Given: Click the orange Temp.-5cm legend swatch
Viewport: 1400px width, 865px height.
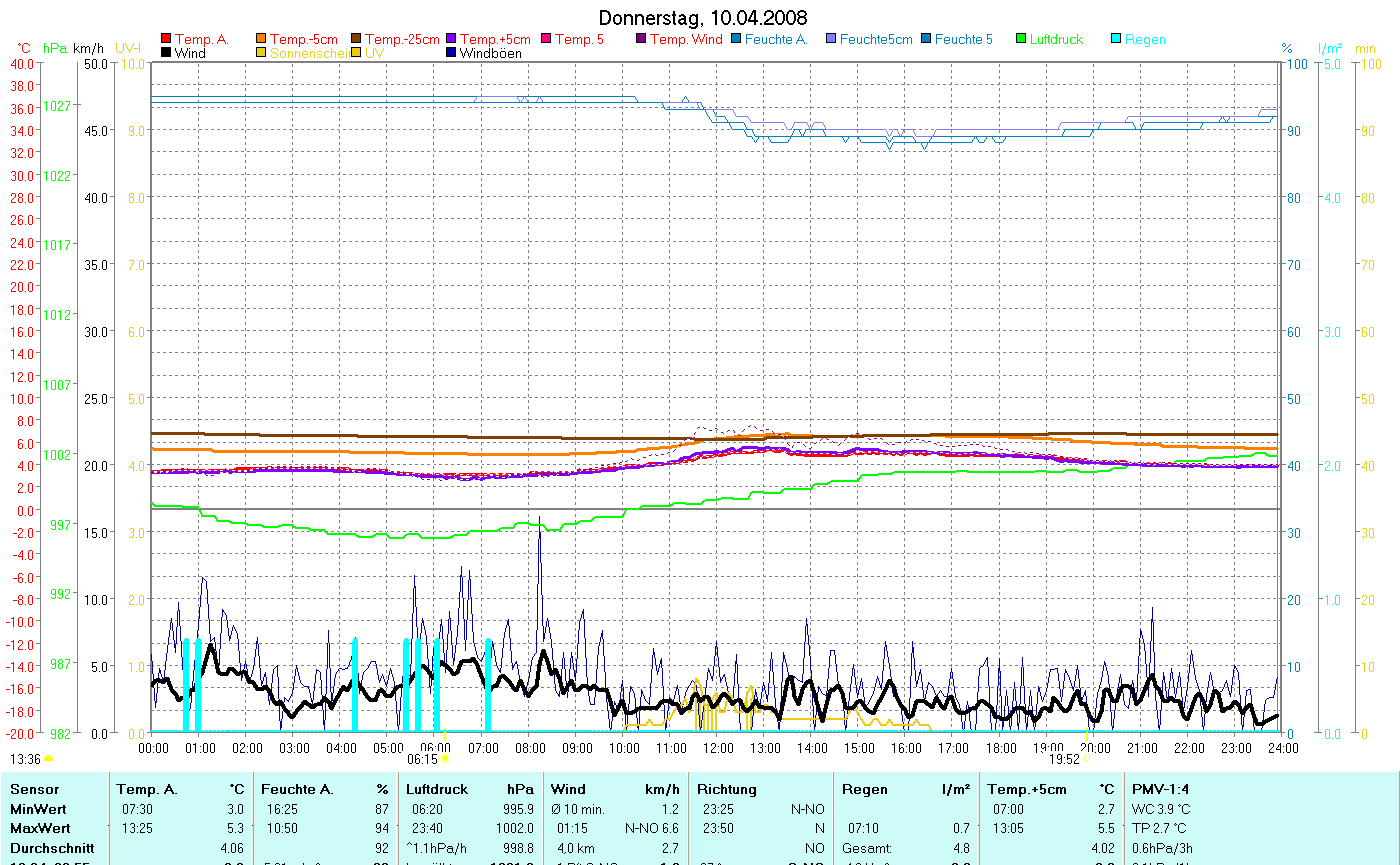Looking at the screenshot, I should [x=262, y=39].
